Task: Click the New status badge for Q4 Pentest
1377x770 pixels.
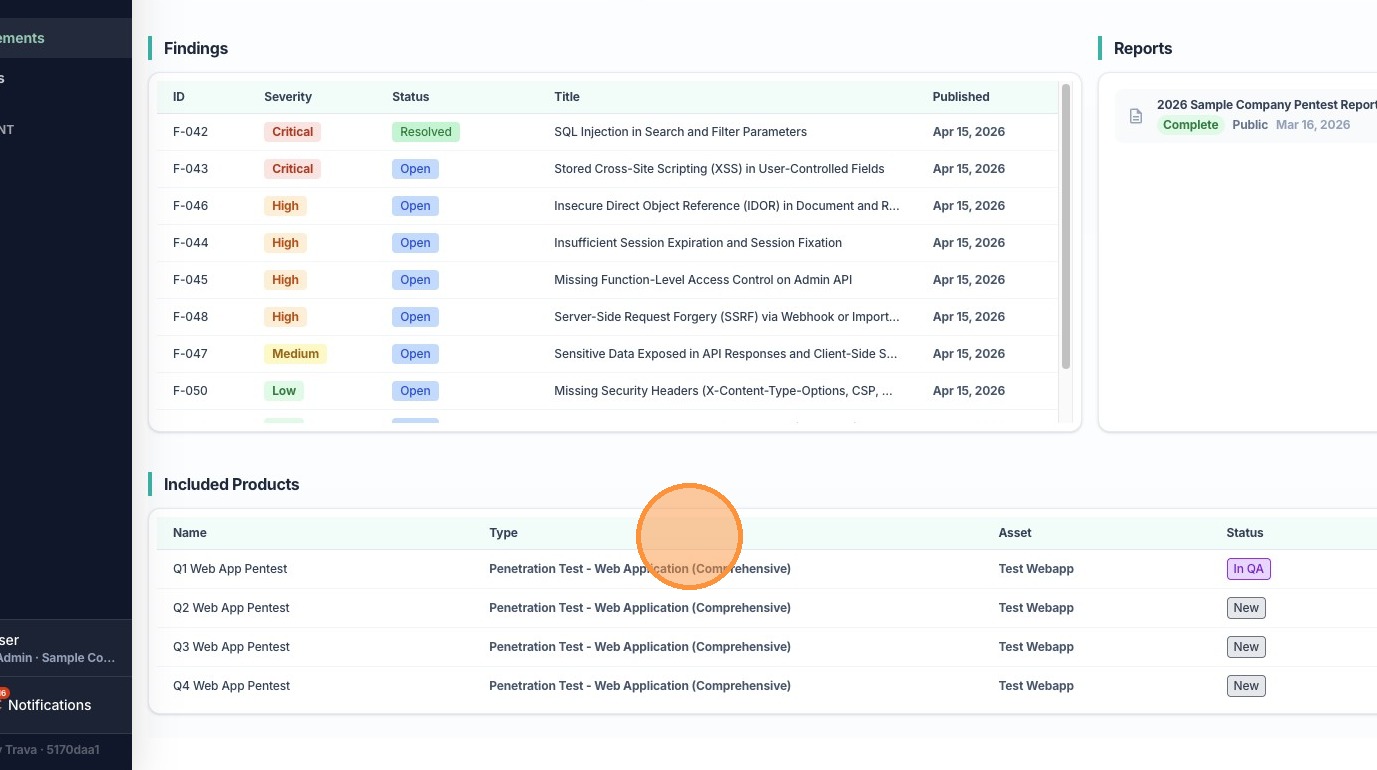Action: [1246, 686]
